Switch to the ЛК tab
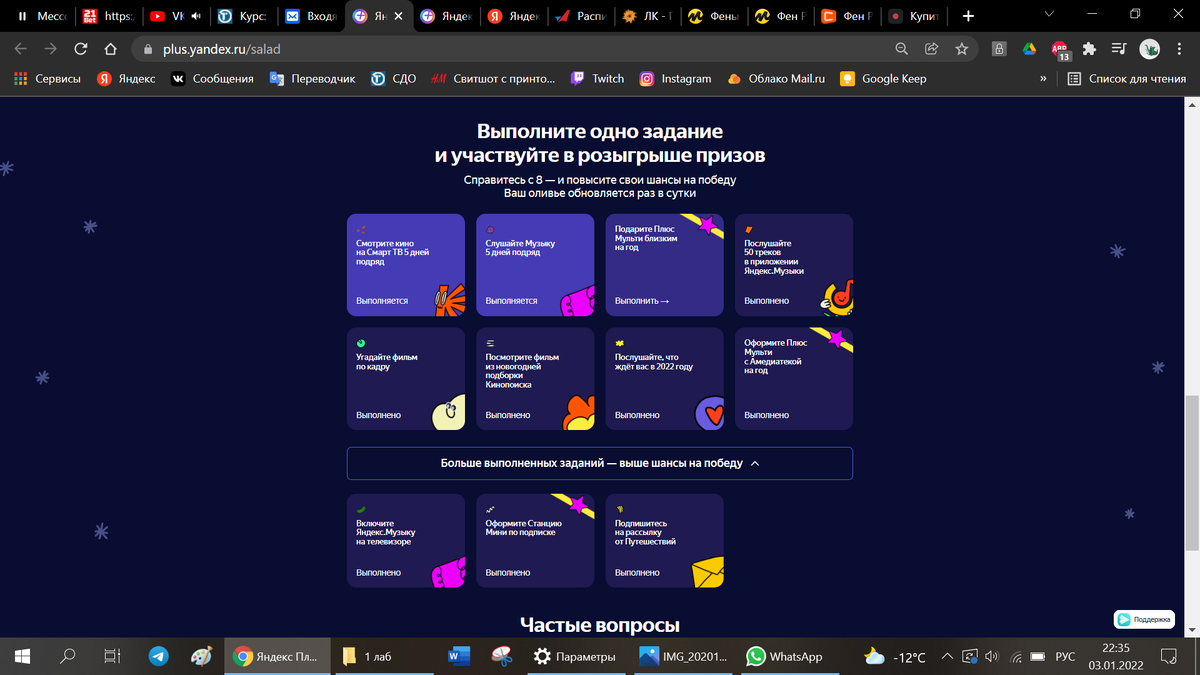Screen dimensions: 1200x675 [x=647, y=17]
